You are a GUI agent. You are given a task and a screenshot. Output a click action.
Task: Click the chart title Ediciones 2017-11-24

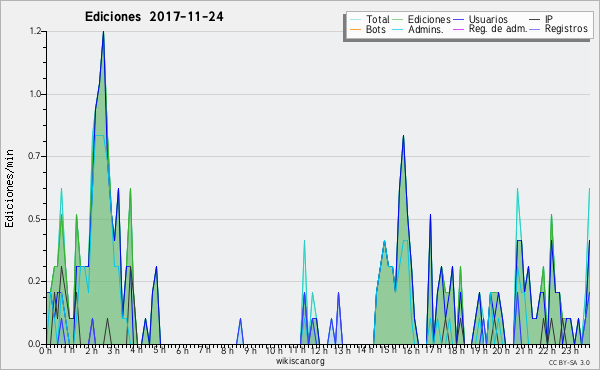[154, 16]
